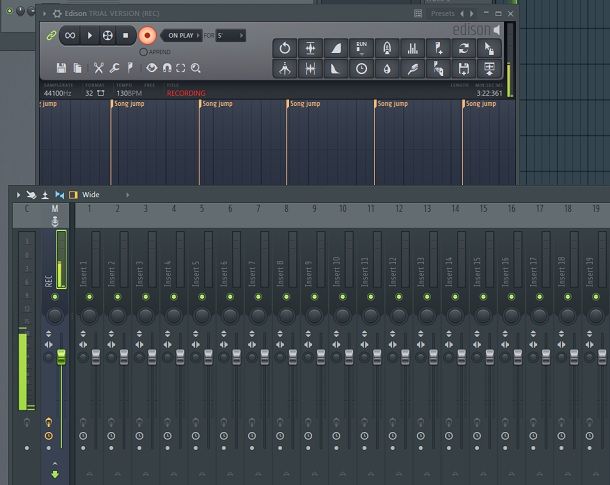Screen dimensions: 610x485
Task: Click the denoise brush tool icon
Action: 412,69
